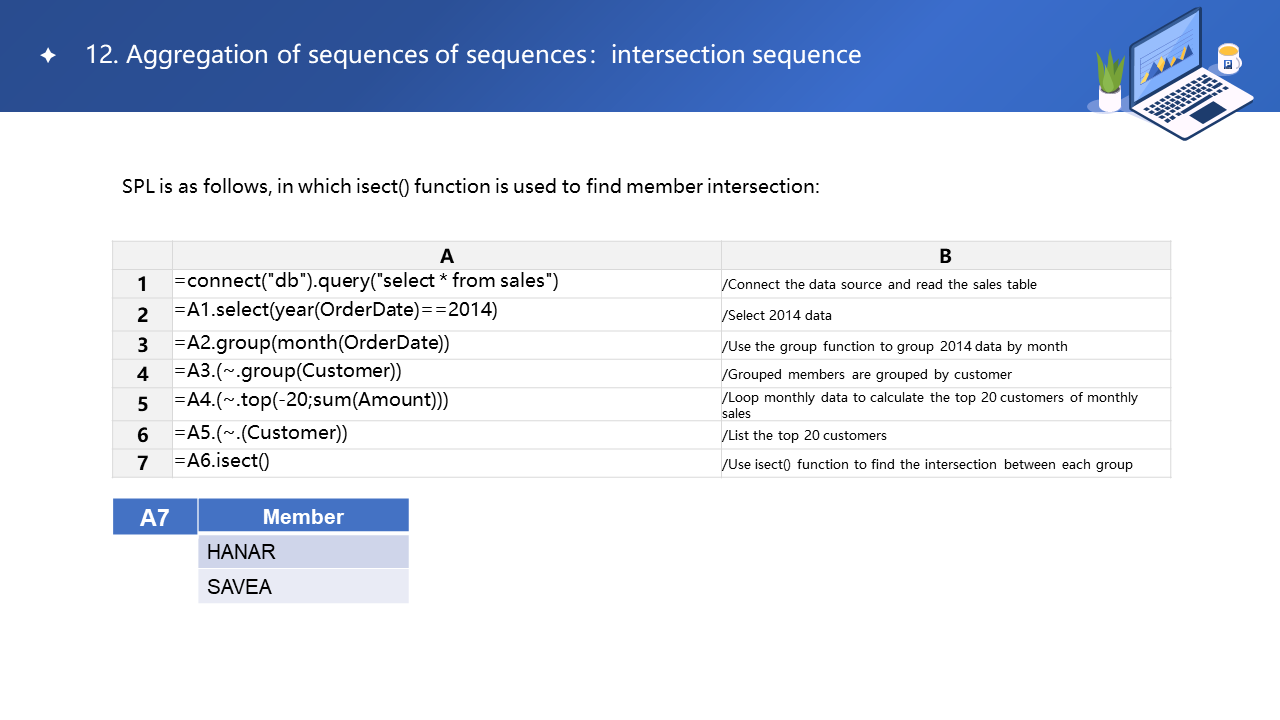The width and height of the screenshot is (1280, 720).
Task: Click the blue A7 result label
Action: 154,517
